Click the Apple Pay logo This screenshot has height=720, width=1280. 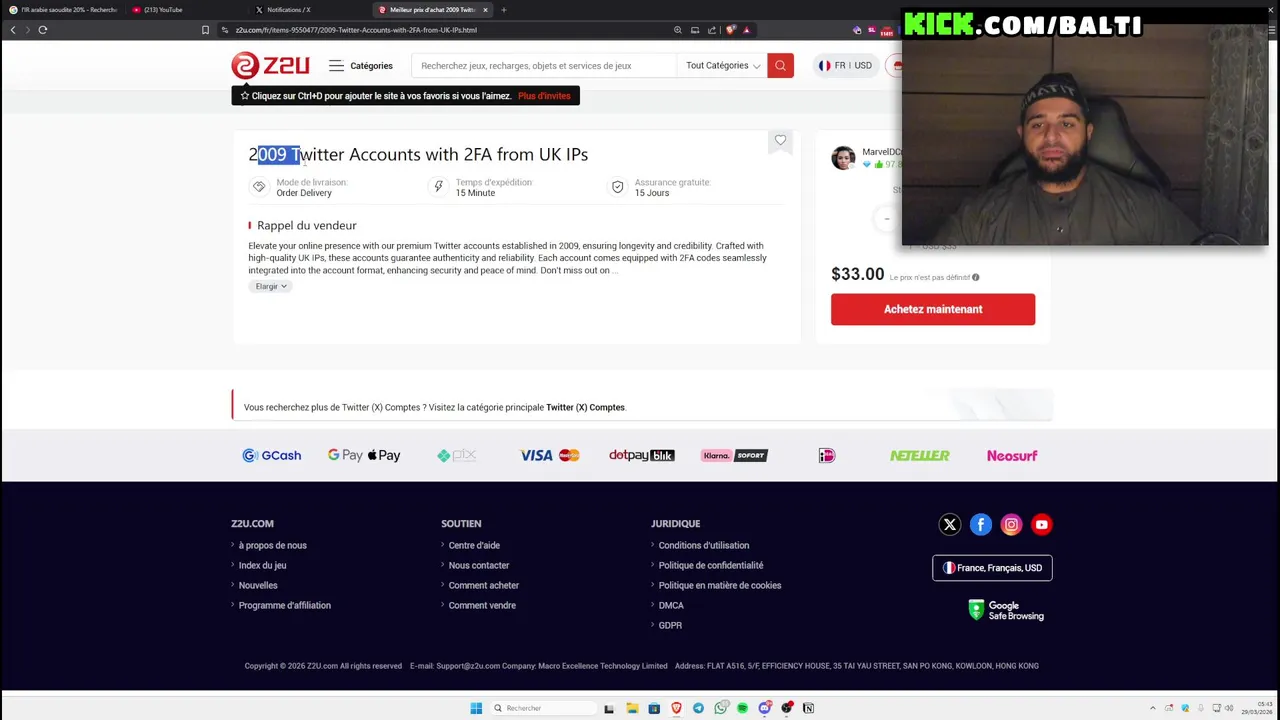(384, 456)
